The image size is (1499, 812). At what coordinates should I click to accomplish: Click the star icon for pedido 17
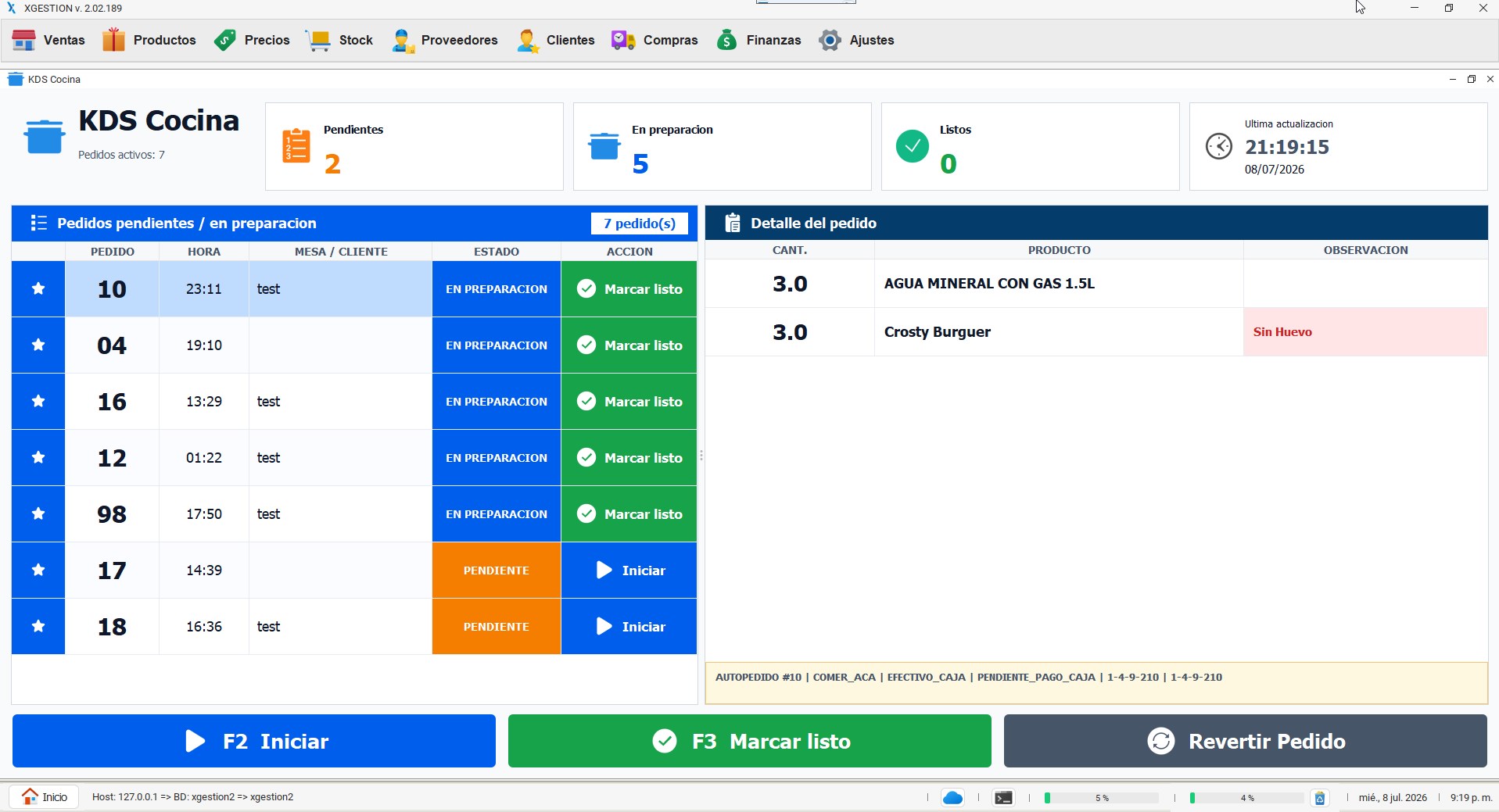(38, 571)
